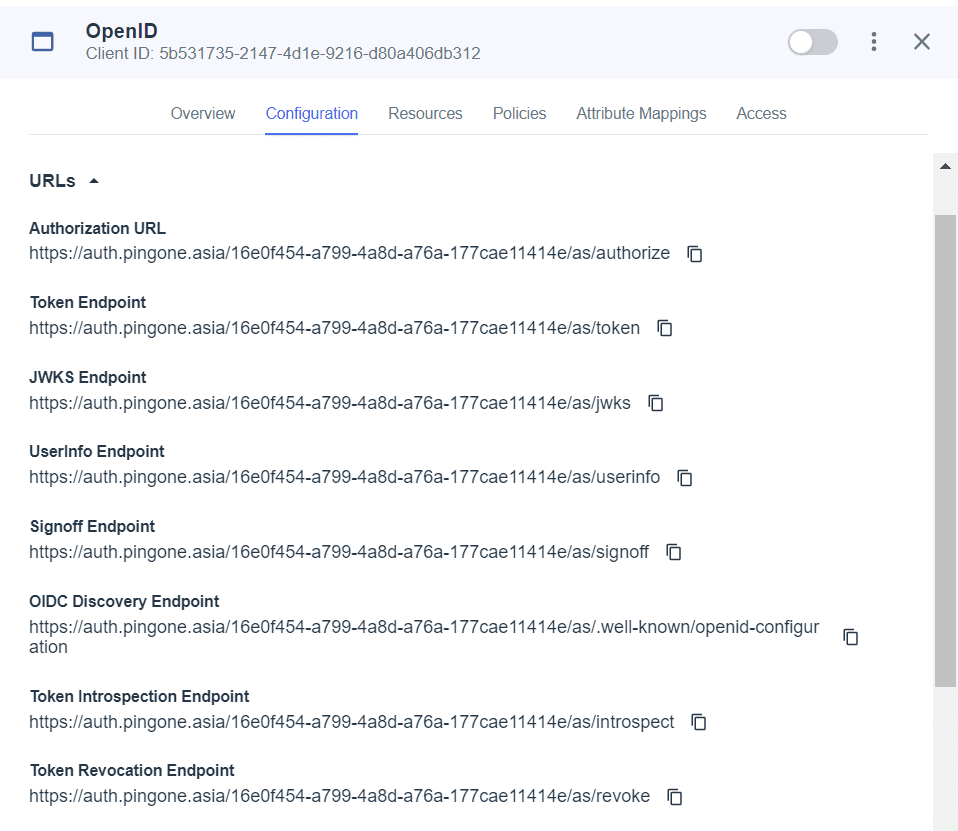Copy the Token Endpoint URL
The width and height of the screenshot is (958, 831).
pos(665,328)
